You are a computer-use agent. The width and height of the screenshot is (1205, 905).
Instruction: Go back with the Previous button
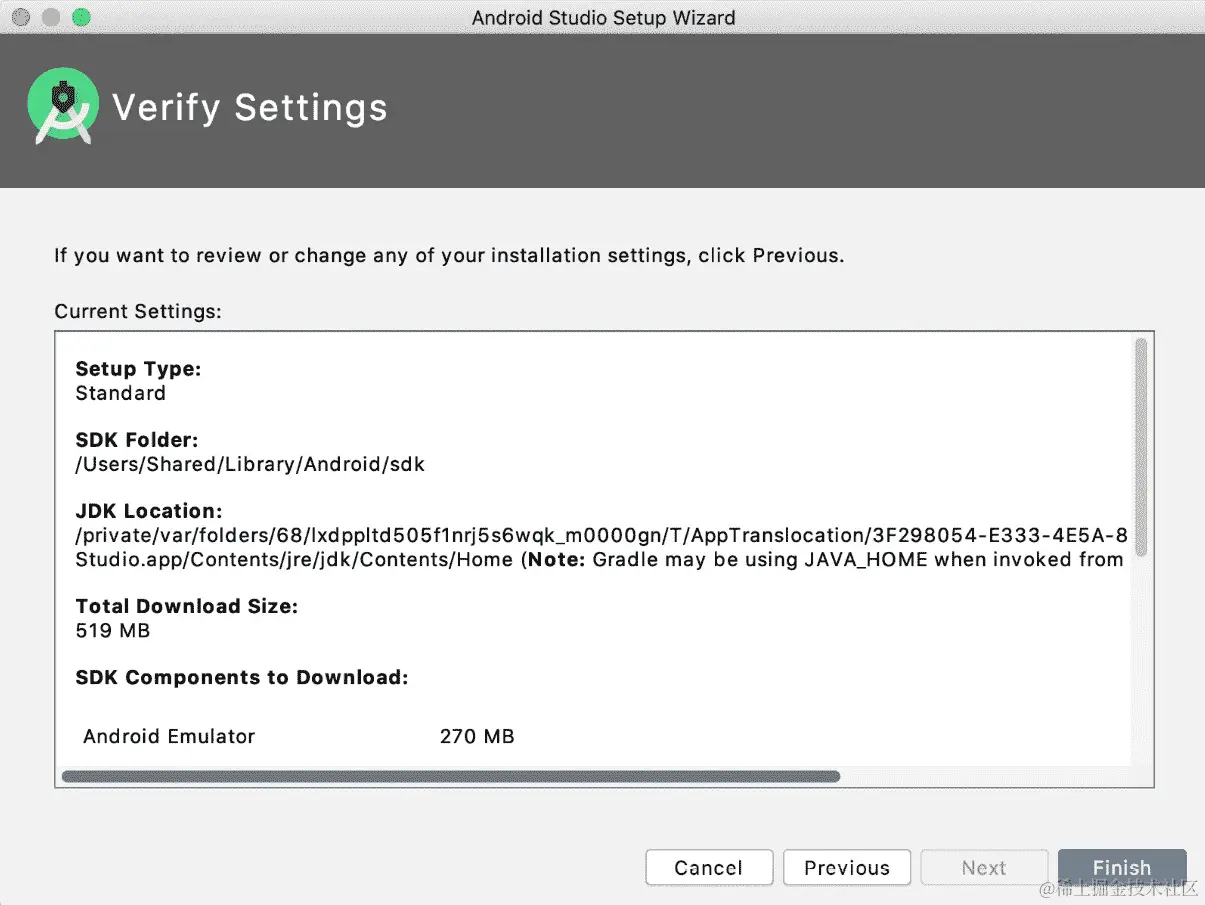point(847,867)
